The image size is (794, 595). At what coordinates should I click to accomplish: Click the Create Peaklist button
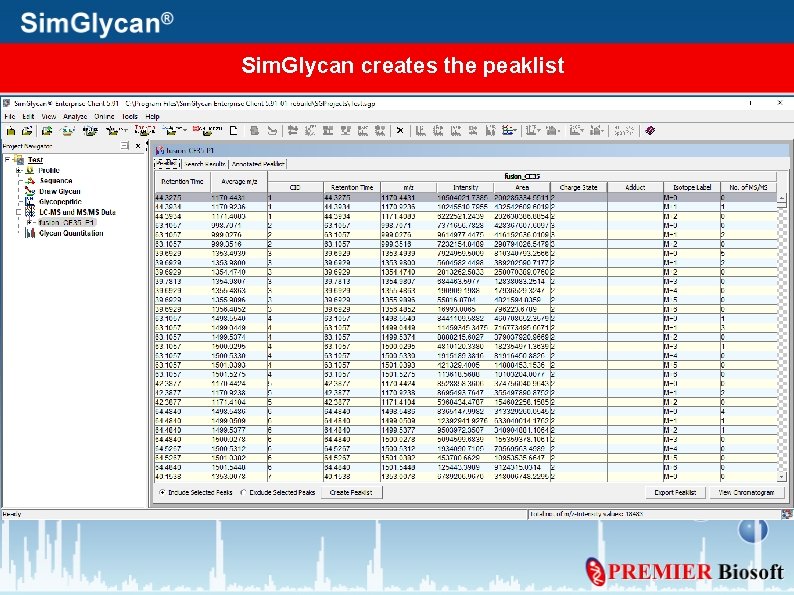(351, 492)
